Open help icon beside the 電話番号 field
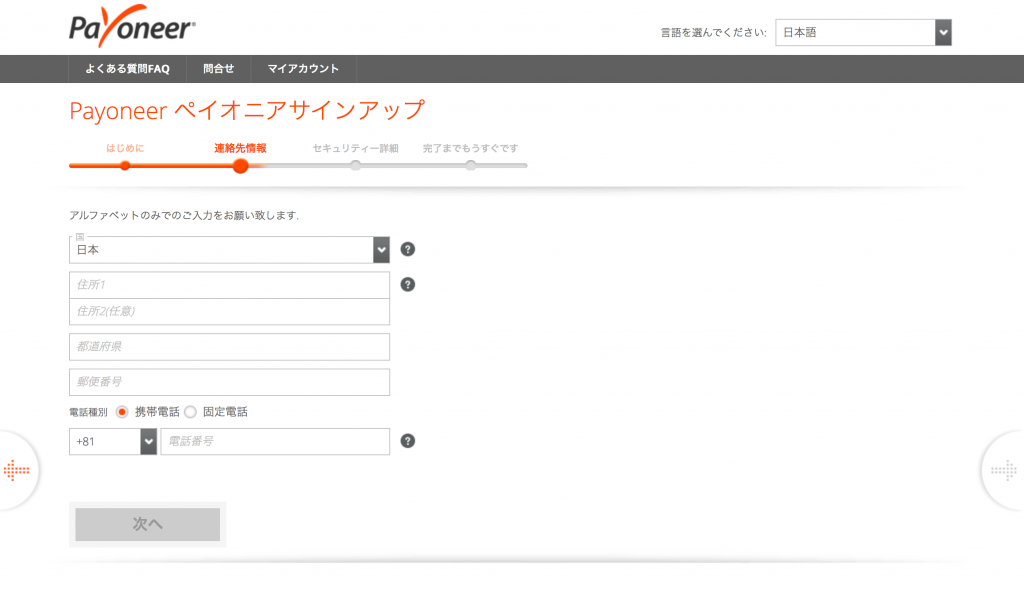Image resolution: width=1024 pixels, height=590 pixels. (x=408, y=441)
